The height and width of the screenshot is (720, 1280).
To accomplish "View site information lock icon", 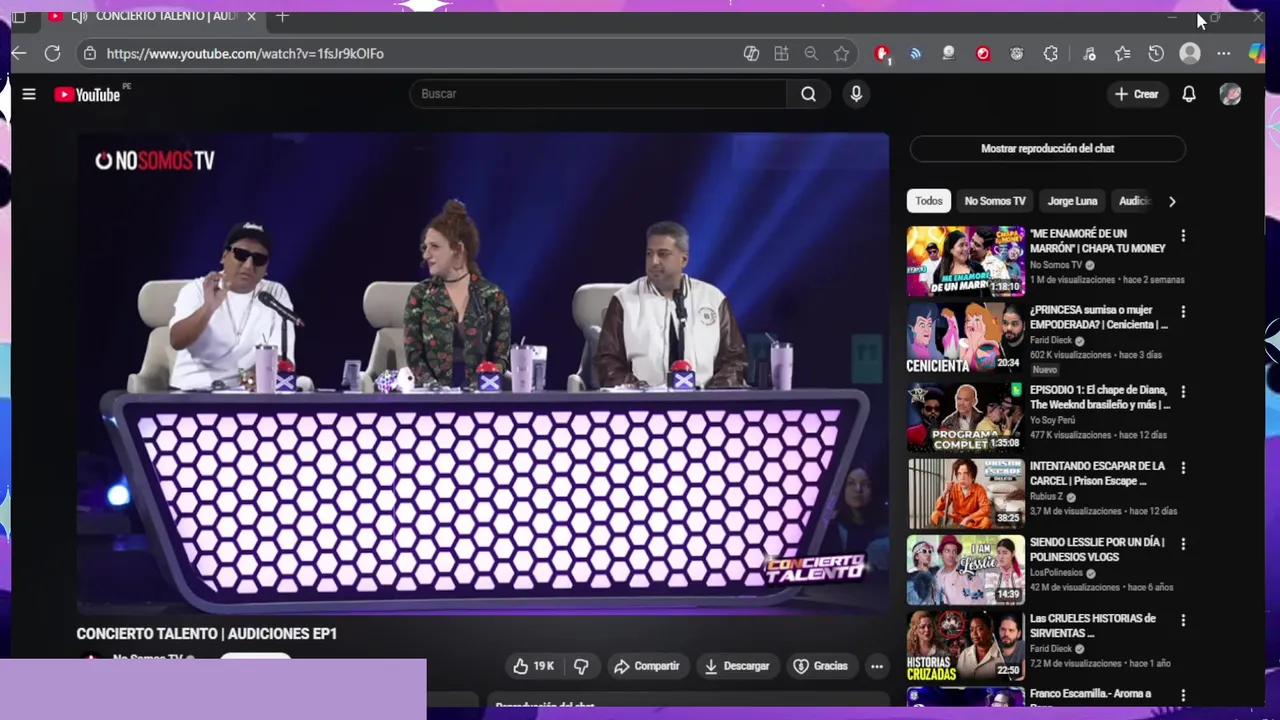I will [90, 54].
